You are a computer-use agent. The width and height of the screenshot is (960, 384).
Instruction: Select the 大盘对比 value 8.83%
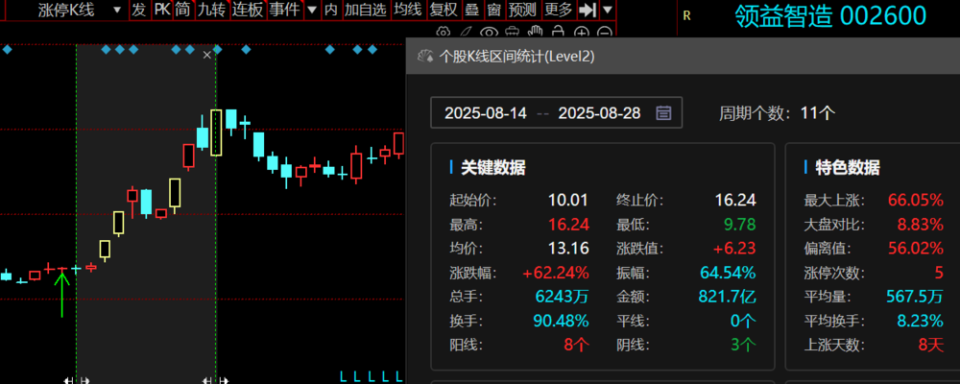pos(920,224)
